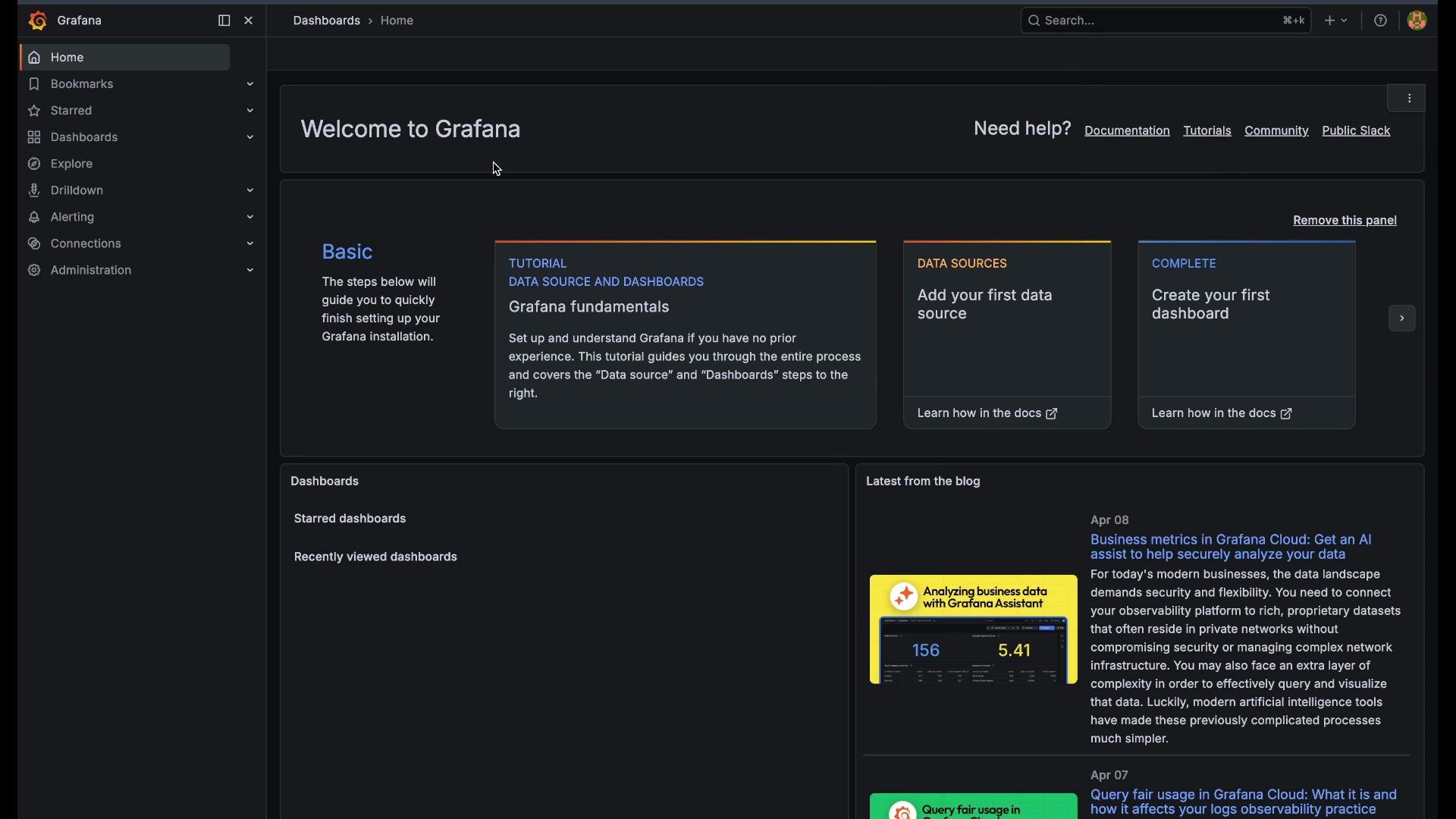Open the Business metrics in Grafana Cloud blog post

(x=1232, y=548)
